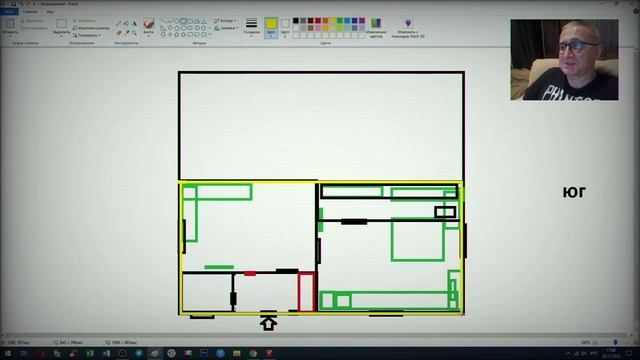This screenshot has width=640, height=360.
Task: Switch to the View (Вид) ribbon tab
Action: coord(50,11)
